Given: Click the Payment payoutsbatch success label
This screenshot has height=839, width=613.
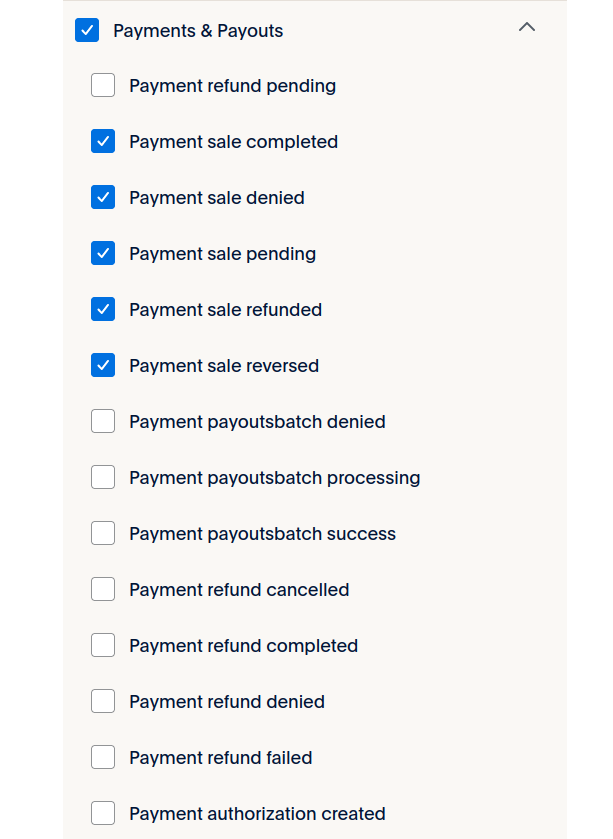Looking at the screenshot, I should click(x=262, y=534).
